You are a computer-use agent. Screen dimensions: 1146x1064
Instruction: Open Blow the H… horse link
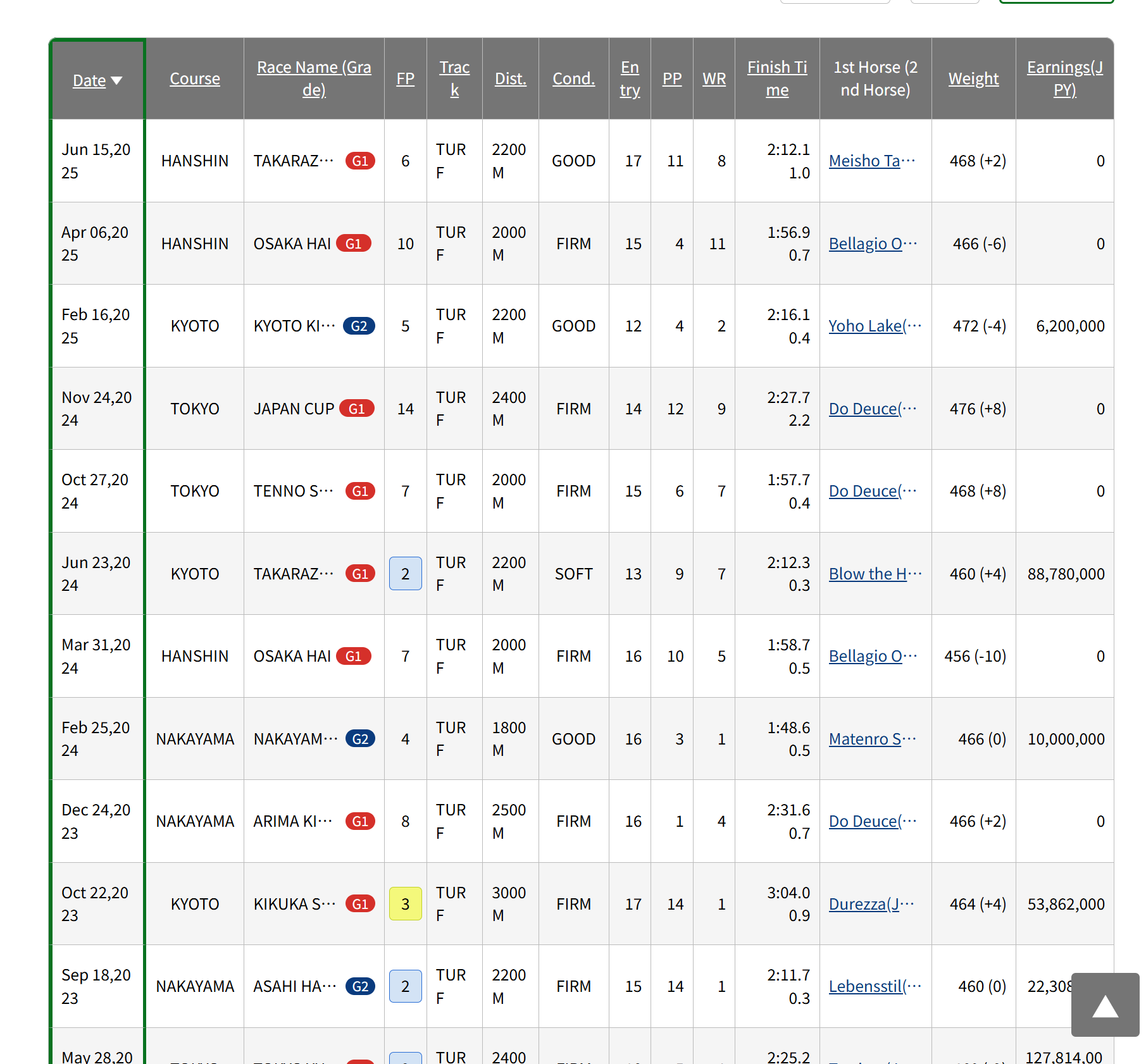coord(875,574)
